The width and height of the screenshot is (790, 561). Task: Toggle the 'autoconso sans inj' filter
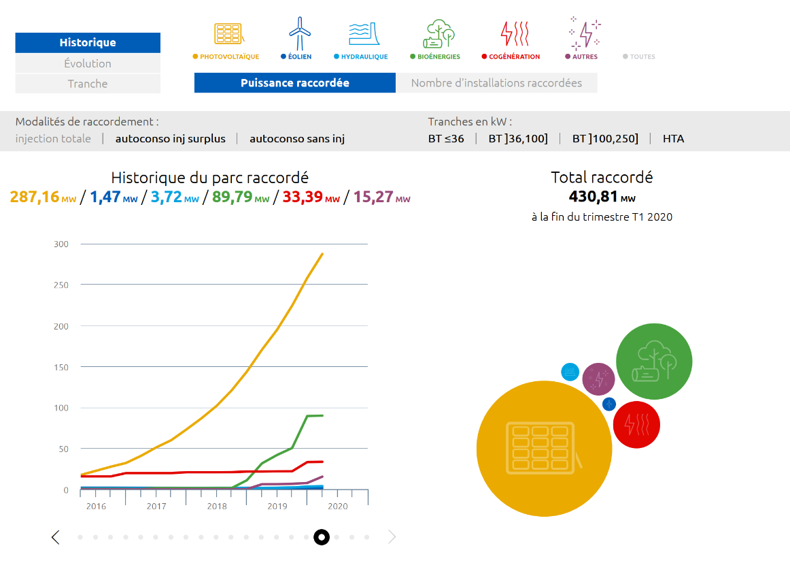(x=297, y=139)
